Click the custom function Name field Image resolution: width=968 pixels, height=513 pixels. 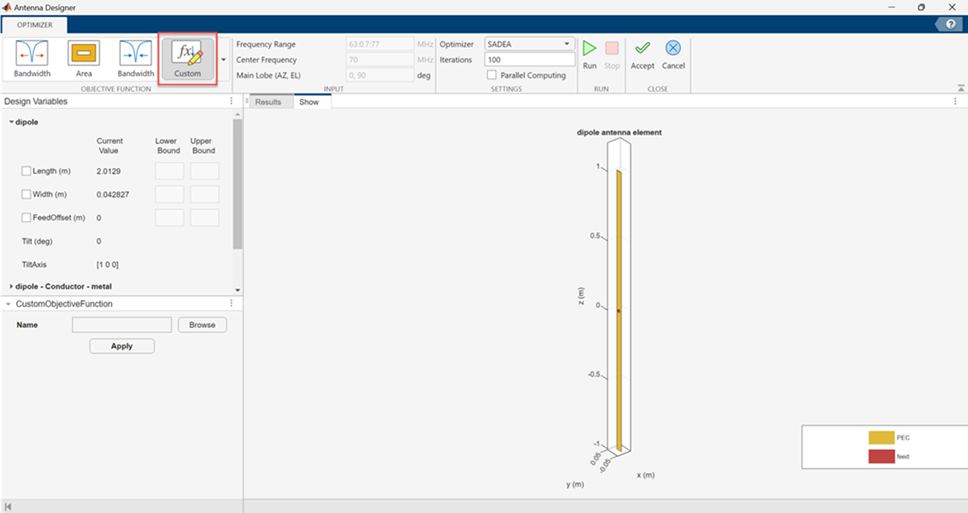click(x=122, y=325)
